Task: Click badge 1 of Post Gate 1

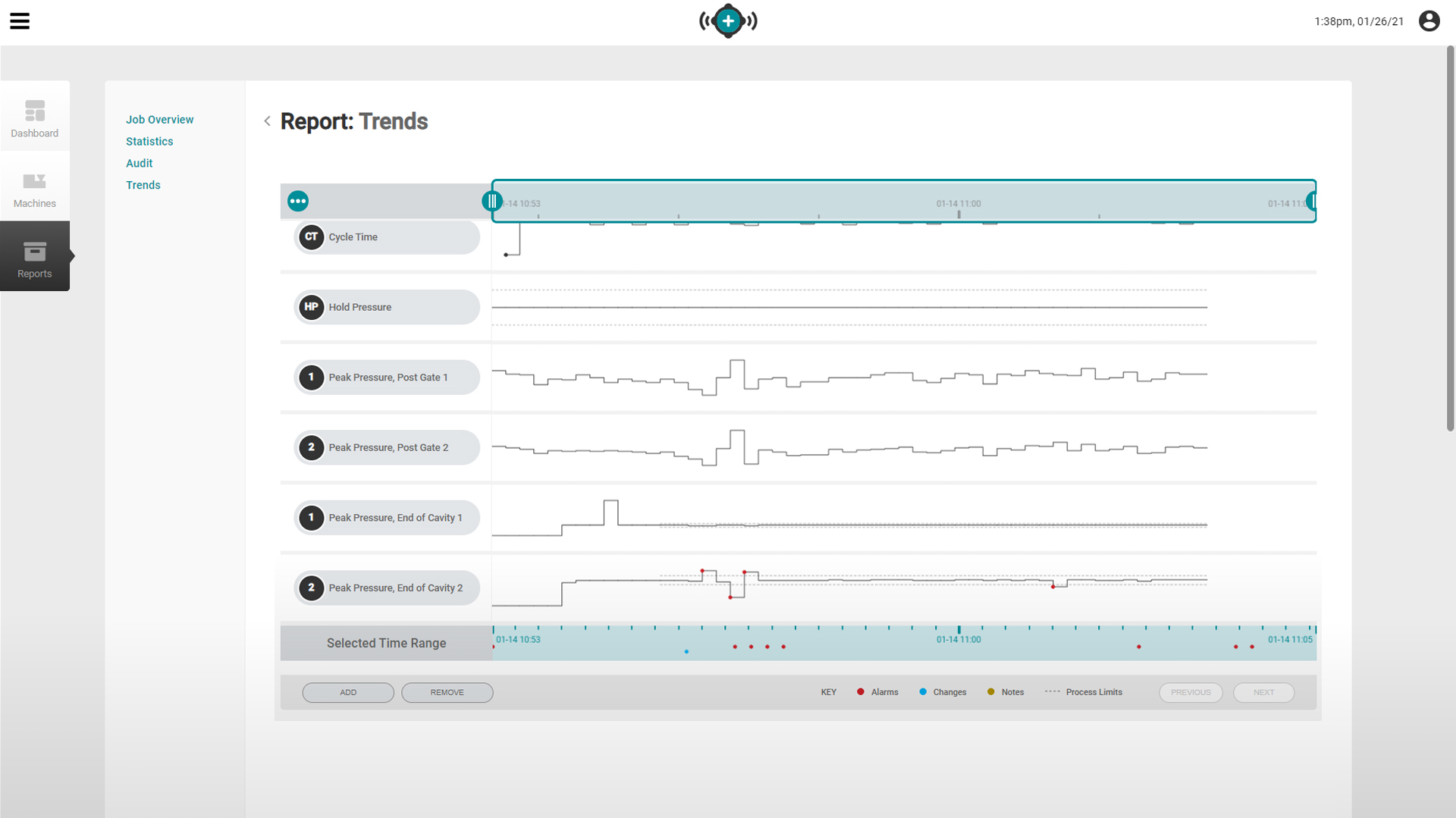Action: (x=311, y=377)
